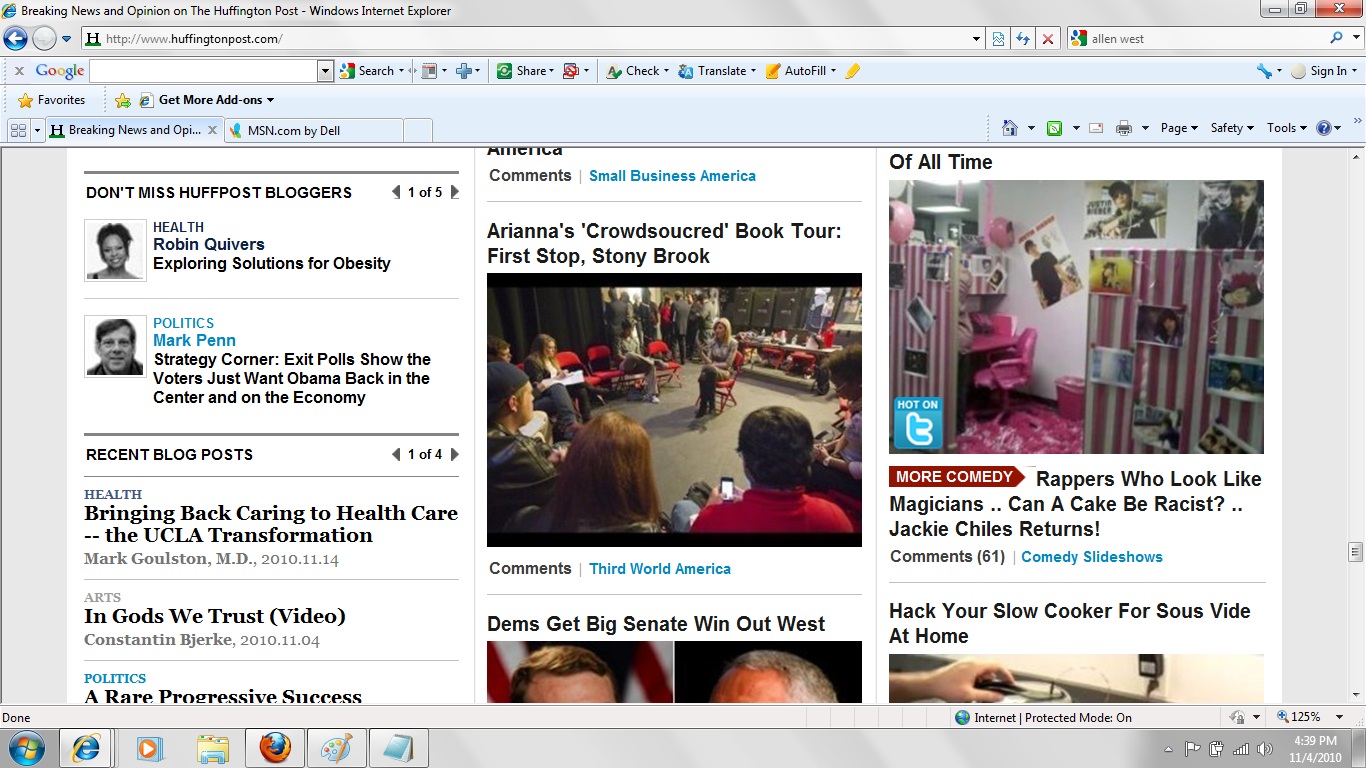Click the browser Forward arrow button
Screen dimensions: 1366x768
point(44,39)
